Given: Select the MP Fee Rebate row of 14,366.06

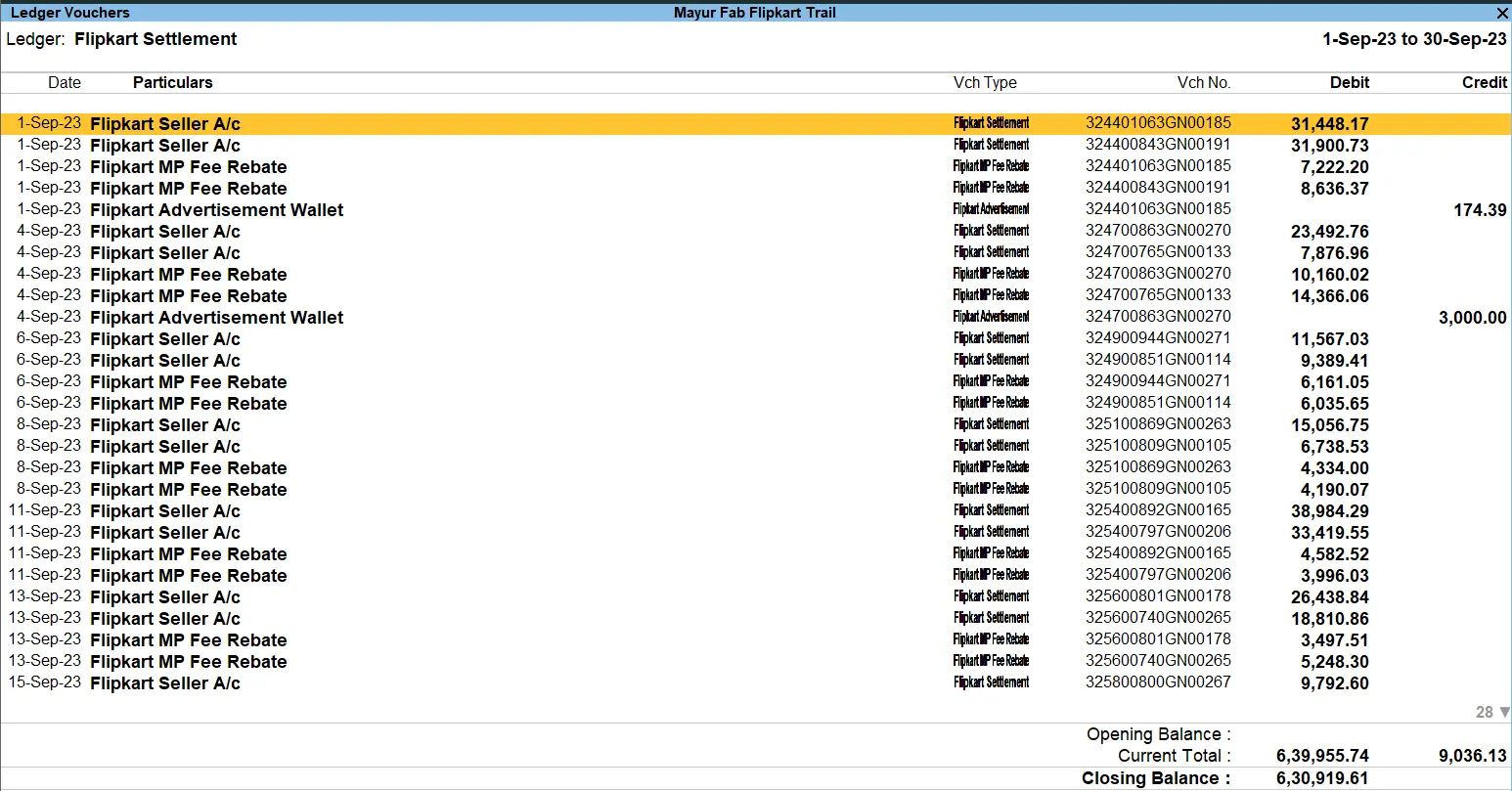Looking at the screenshot, I should tap(188, 296).
